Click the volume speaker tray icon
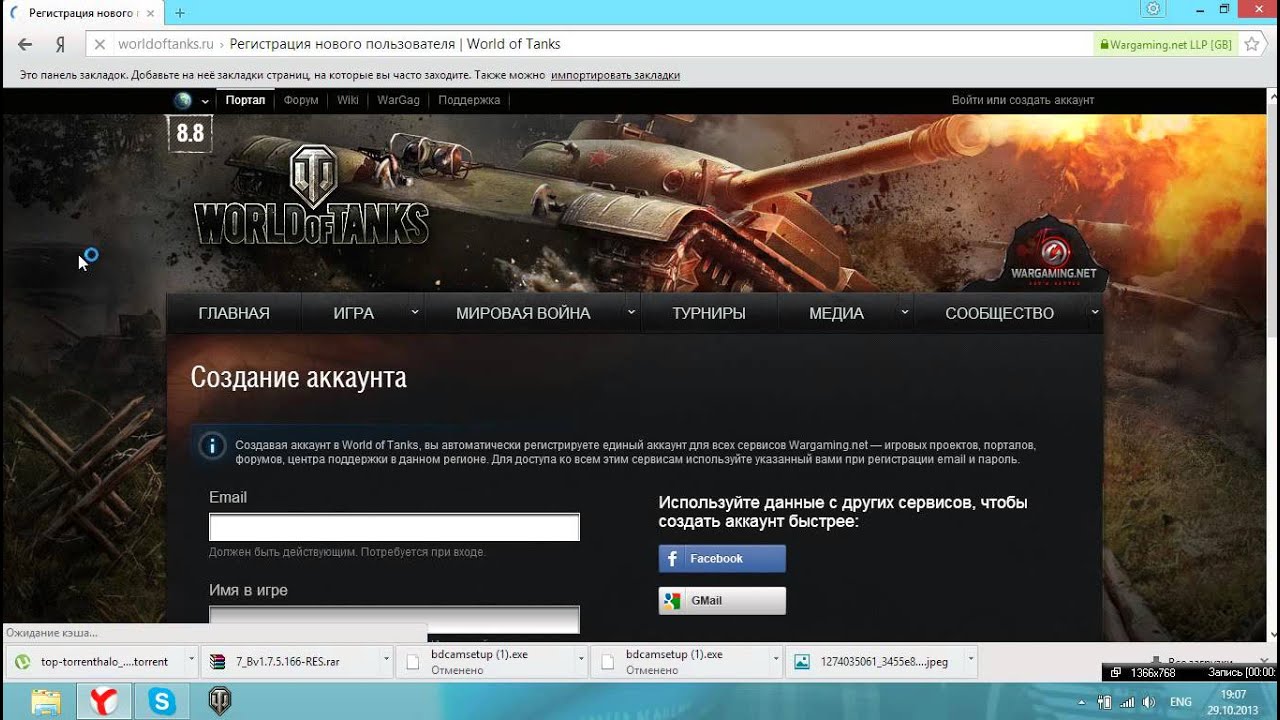 click(x=1151, y=702)
